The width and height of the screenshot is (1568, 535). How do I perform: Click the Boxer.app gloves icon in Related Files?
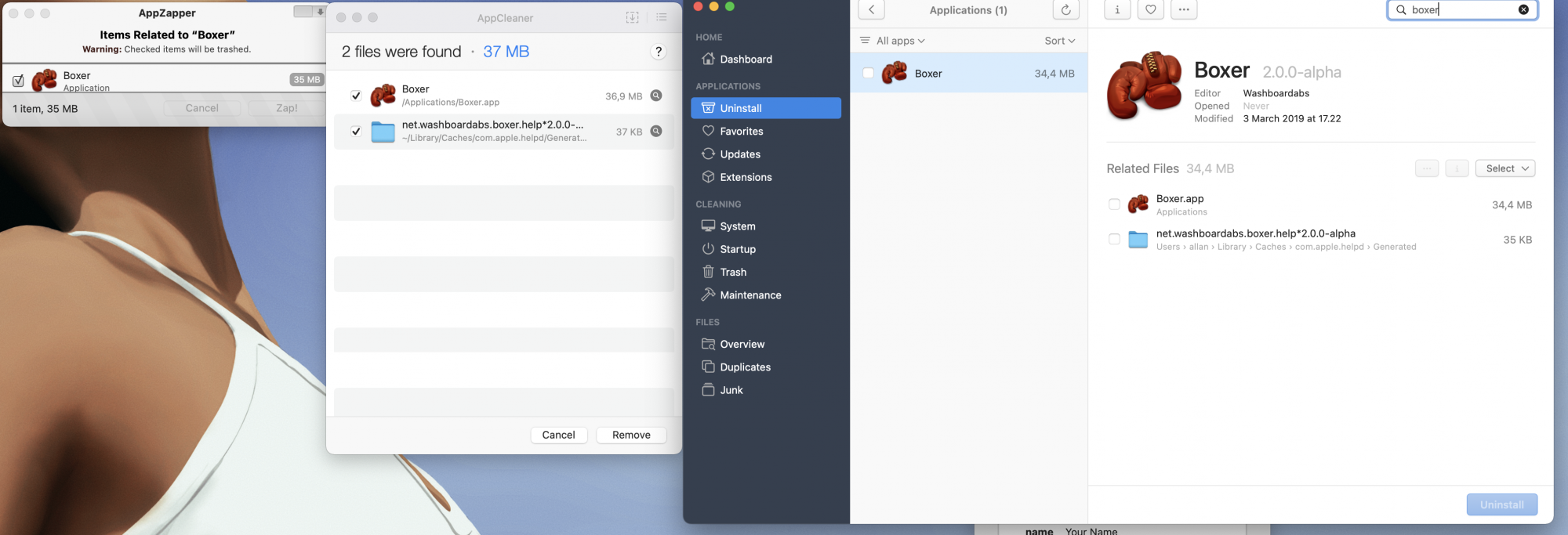[x=1138, y=204]
